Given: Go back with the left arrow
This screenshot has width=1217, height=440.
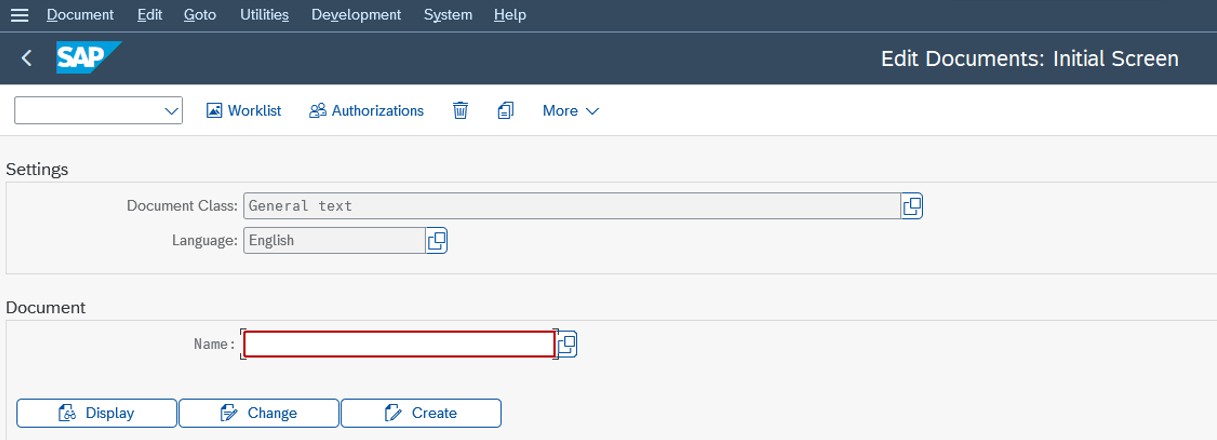Looking at the screenshot, I should (x=27, y=59).
